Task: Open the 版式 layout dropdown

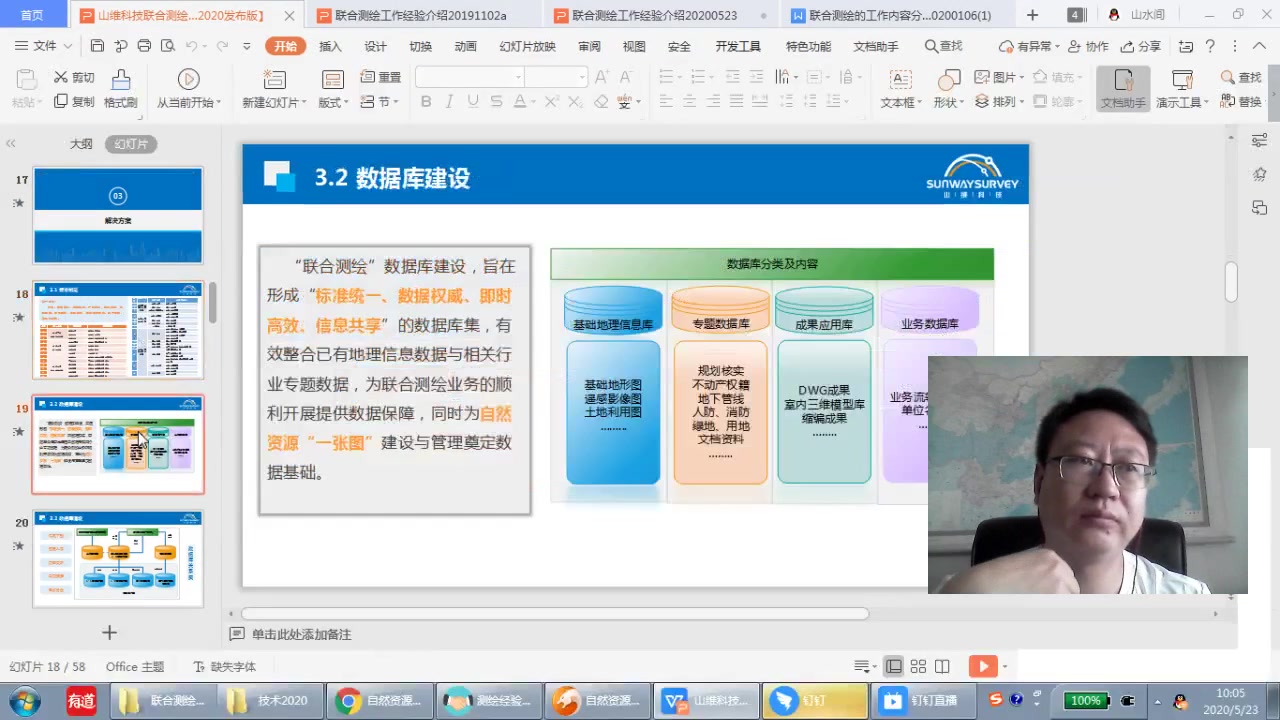Action: coord(333,102)
